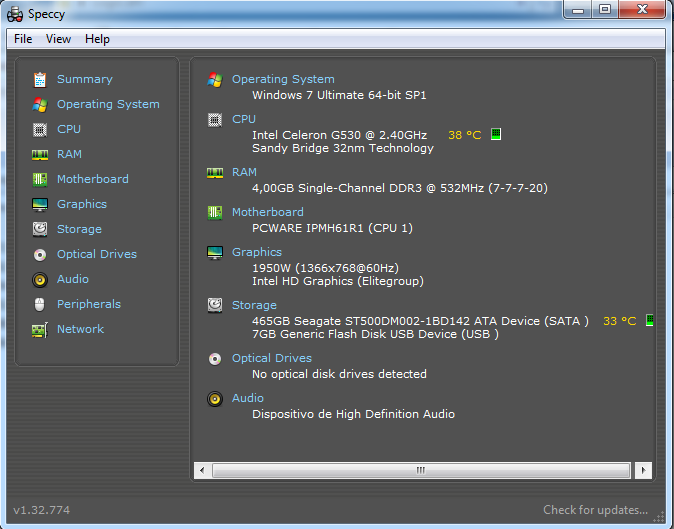Viewport: 674px width, 529px height.
Task: Click the 465GB Seagate drive entry
Action: [x=420, y=321]
